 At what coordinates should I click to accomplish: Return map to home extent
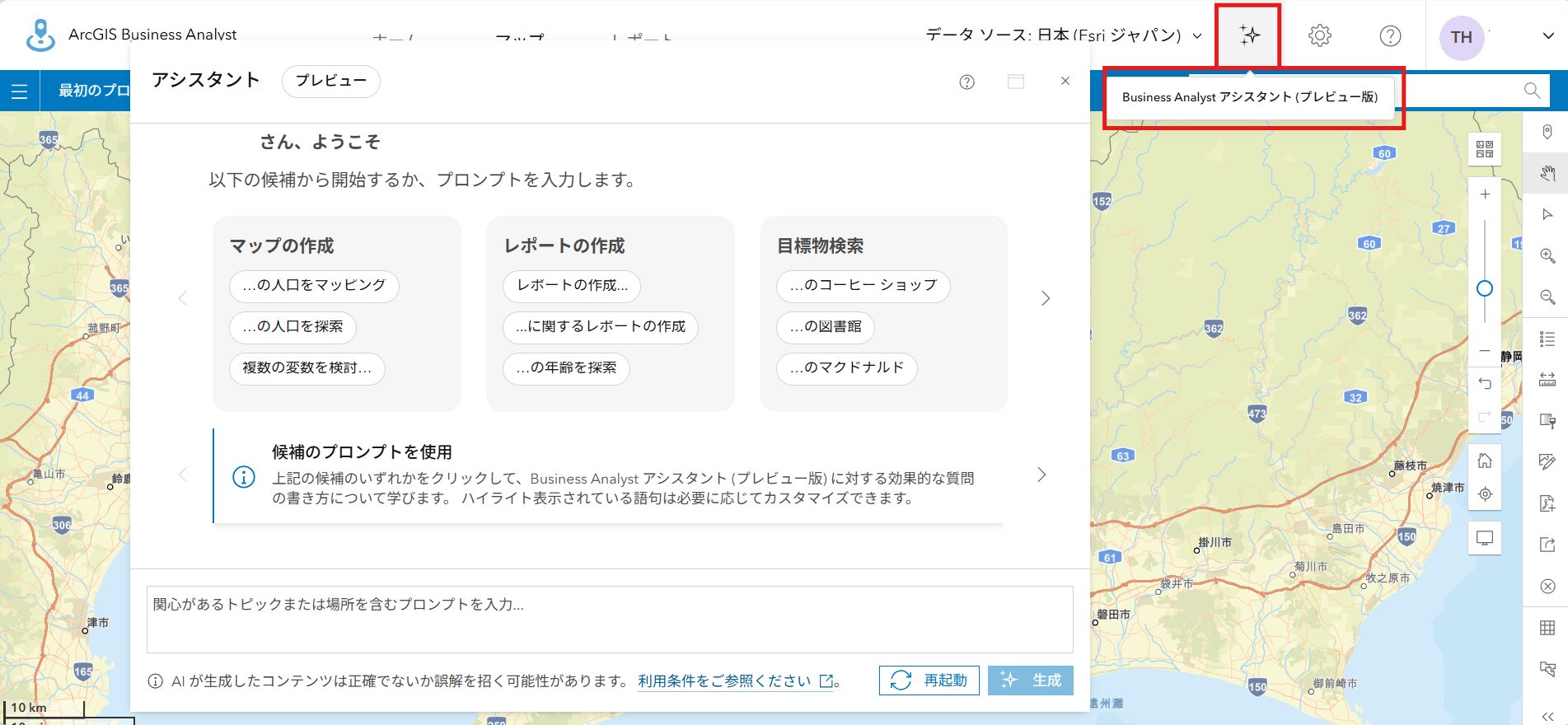coord(1485,461)
